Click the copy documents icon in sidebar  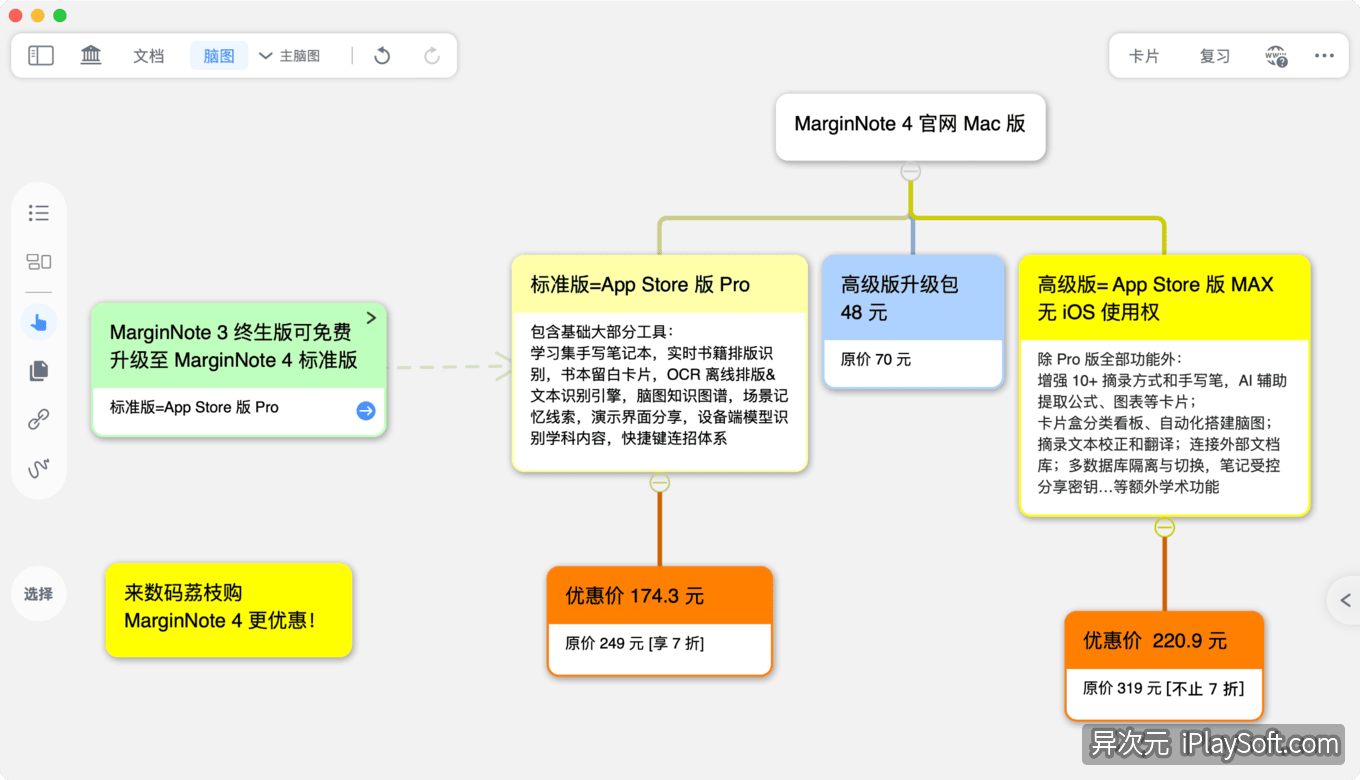click(38, 370)
